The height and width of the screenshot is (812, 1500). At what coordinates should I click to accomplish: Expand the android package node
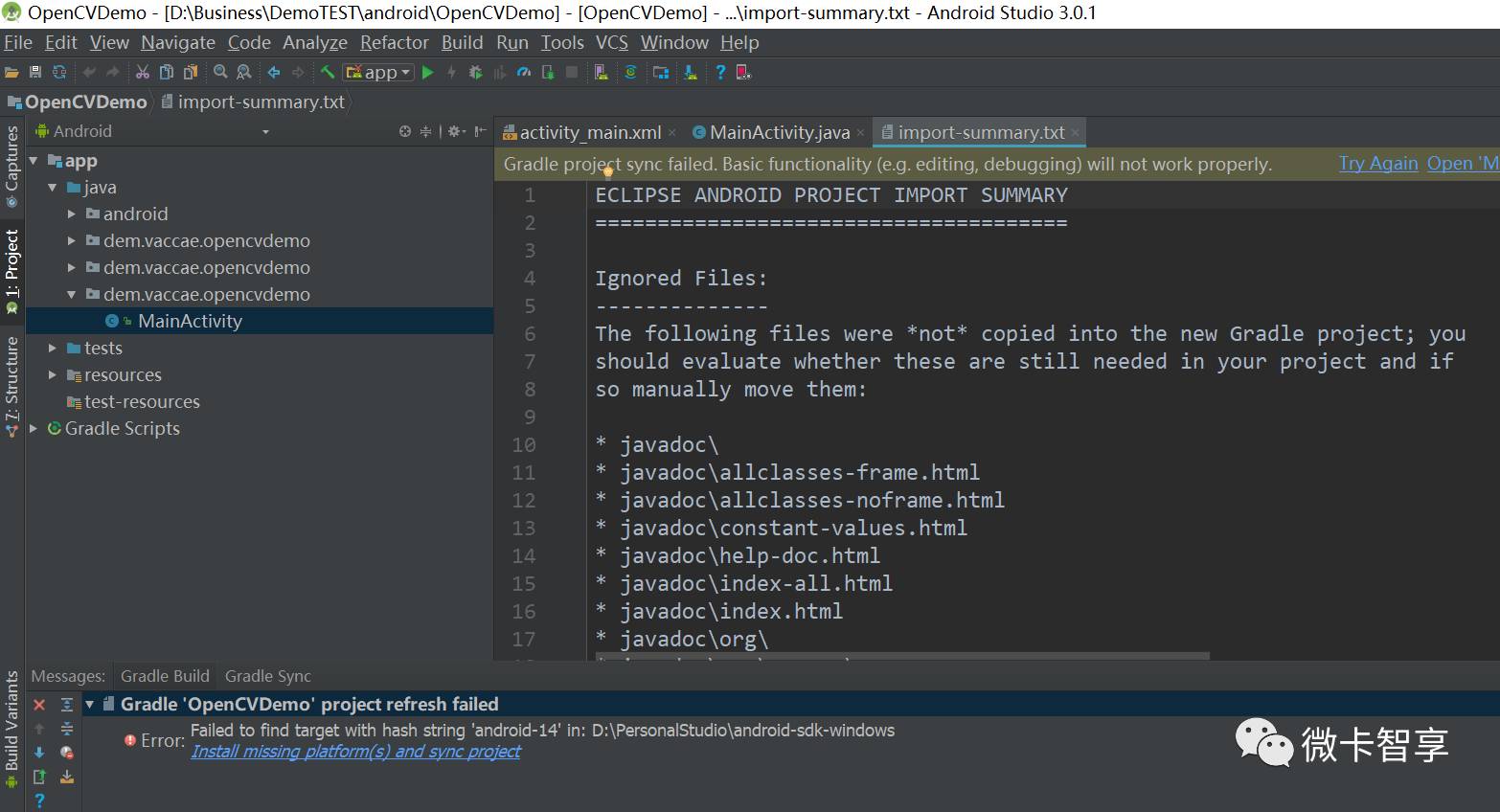point(72,214)
